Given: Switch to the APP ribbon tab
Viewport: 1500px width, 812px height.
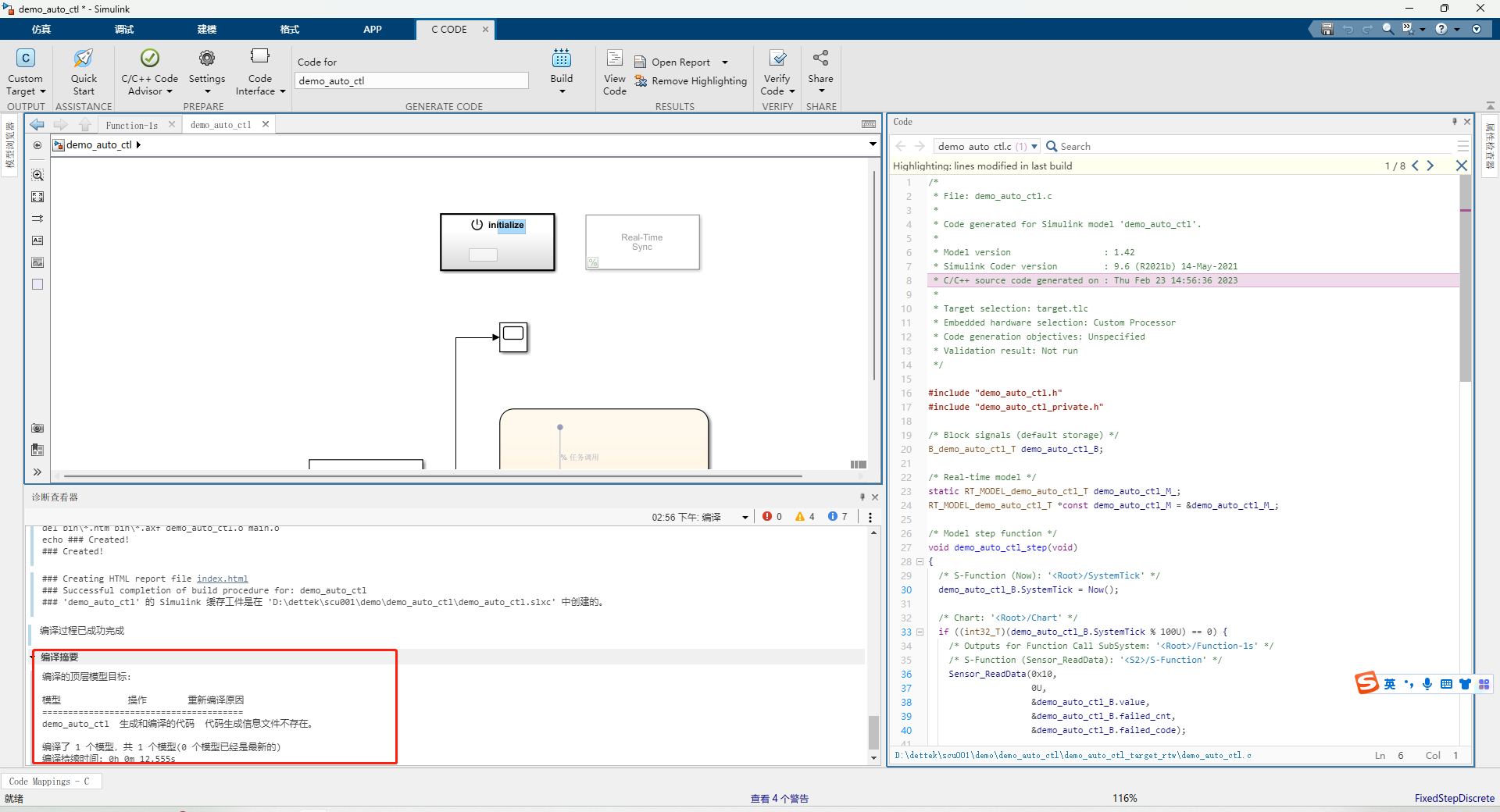Looking at the screenshot, I should (x=373, y=29).
